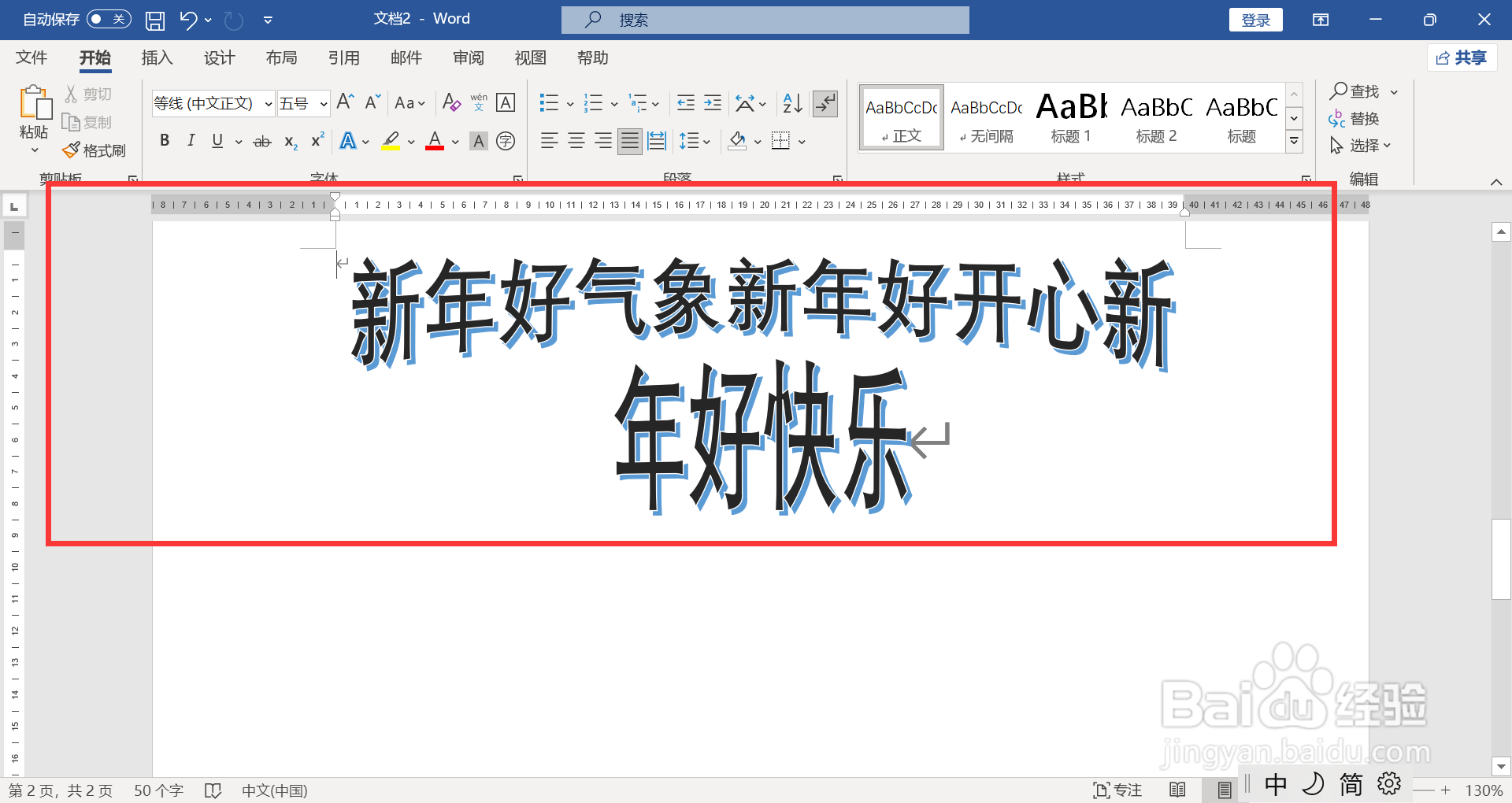This screenshot has height=803, width=1512.
Task: Open bullets list dropdown arrow
Action: click(569, 103)
